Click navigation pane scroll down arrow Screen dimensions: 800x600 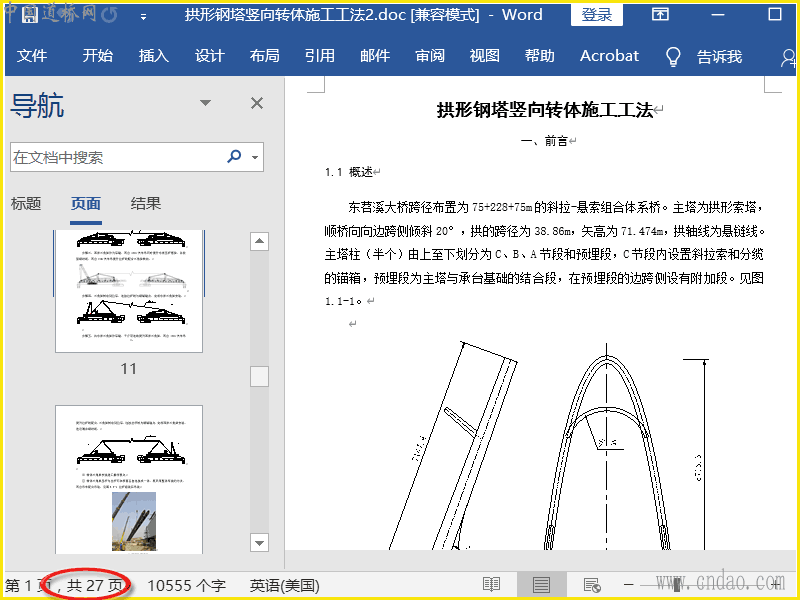click(259, 542)
